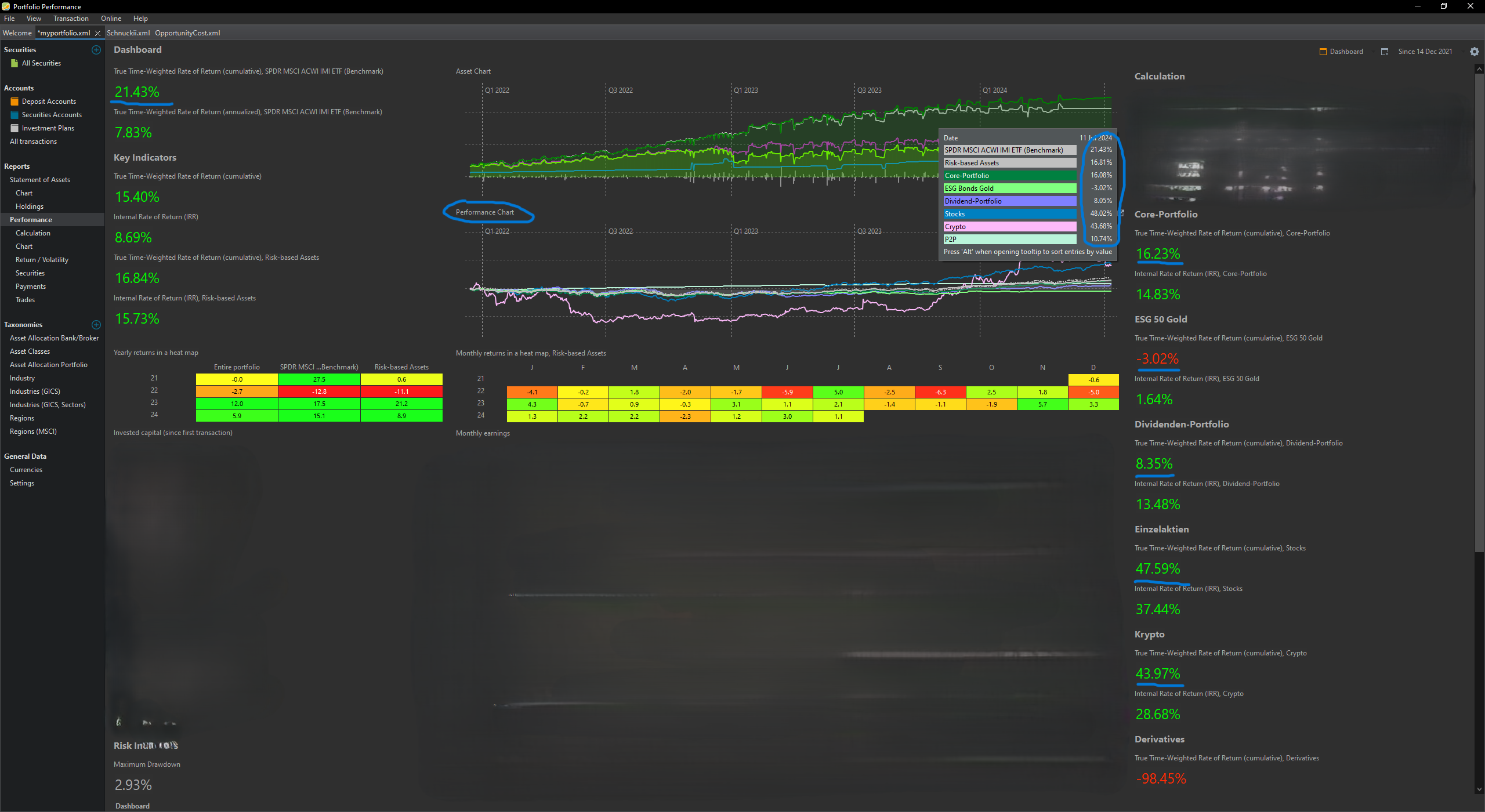
Task: Select the bottom Dashboard tab
Action: pos(132,806)
